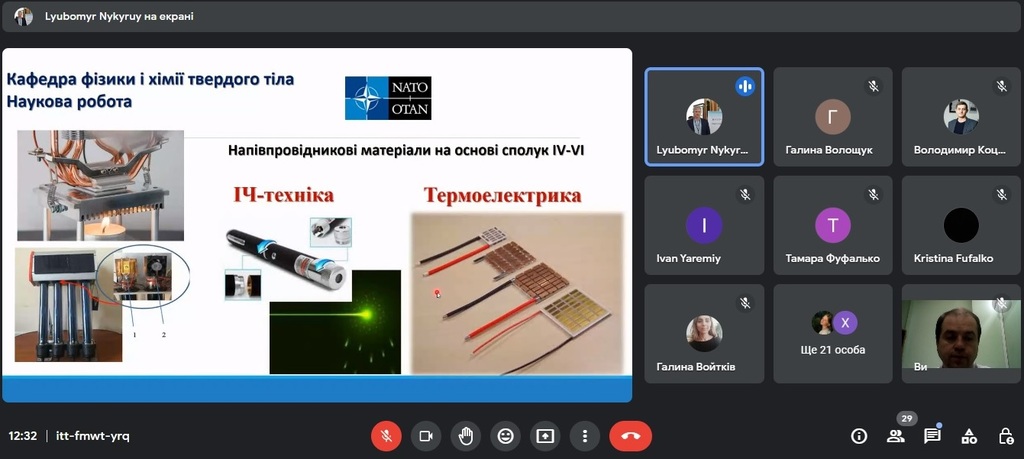Leave the call with red hang-up button
1024x459 pixels.
pos(631,436)
